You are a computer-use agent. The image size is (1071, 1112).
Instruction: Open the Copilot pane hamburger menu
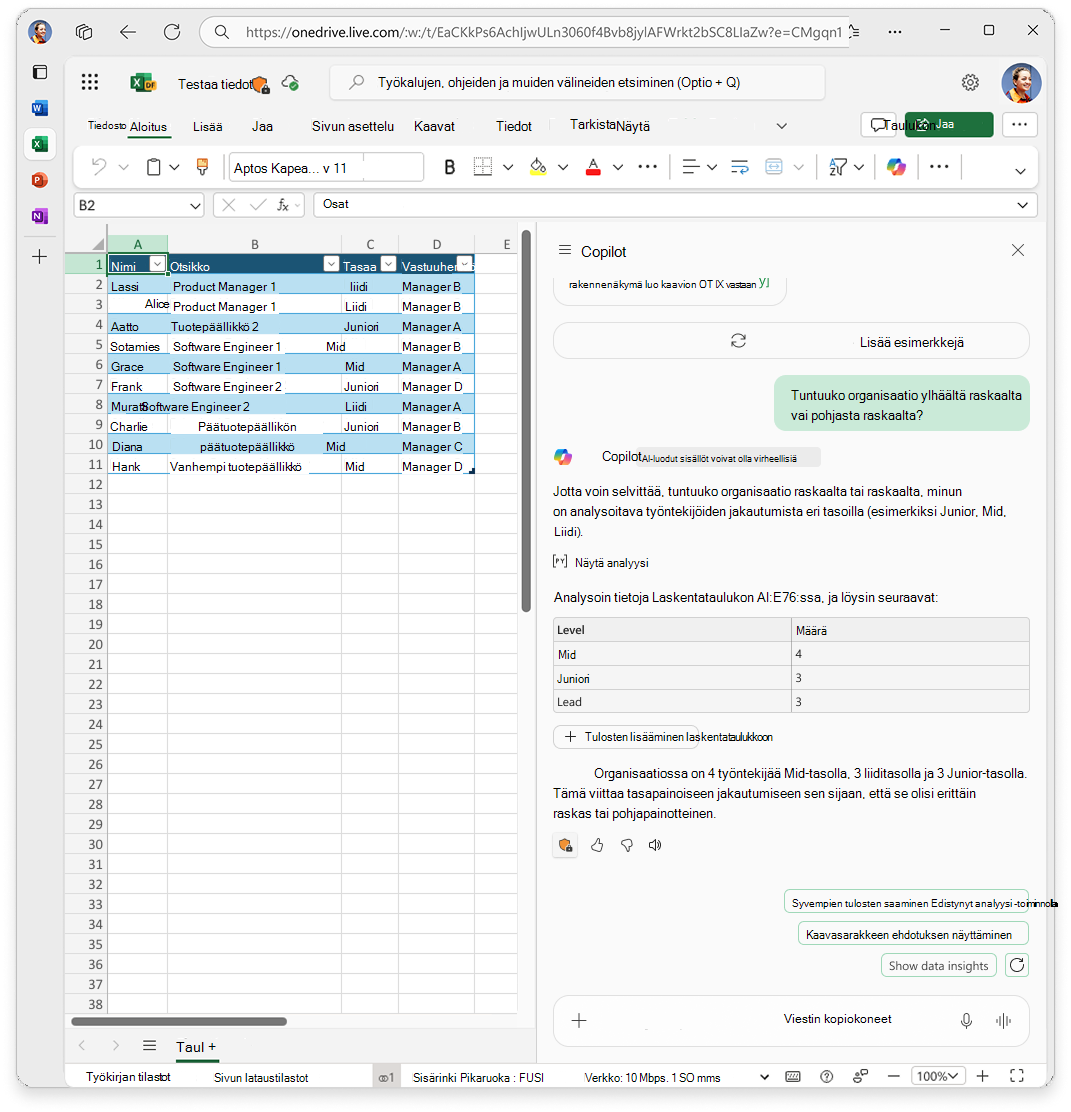(565, 250)
